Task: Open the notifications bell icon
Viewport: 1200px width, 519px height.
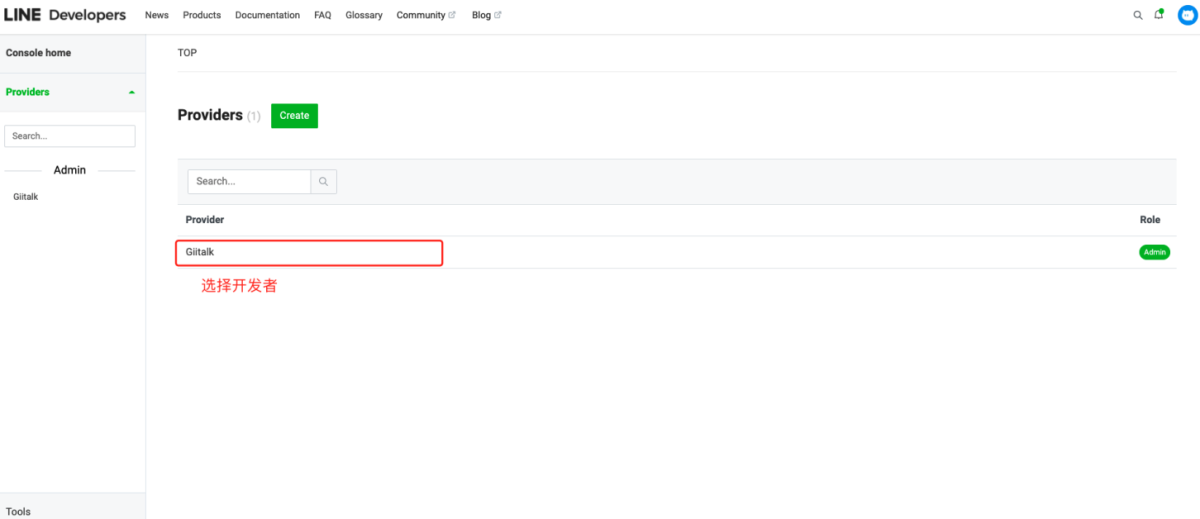Action: (1159, 15)
